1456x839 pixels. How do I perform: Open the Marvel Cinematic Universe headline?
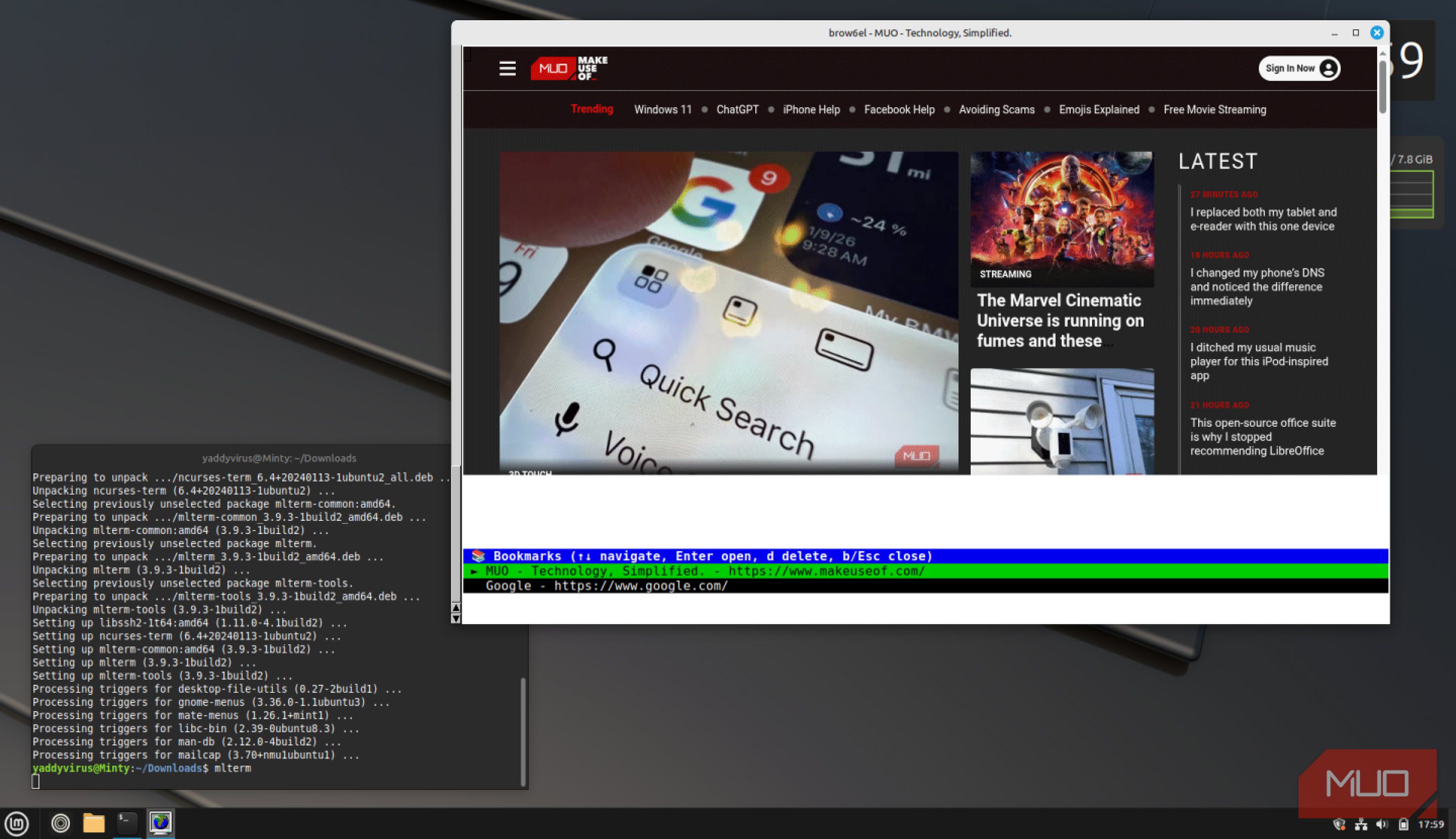[x=1060, y=321]
